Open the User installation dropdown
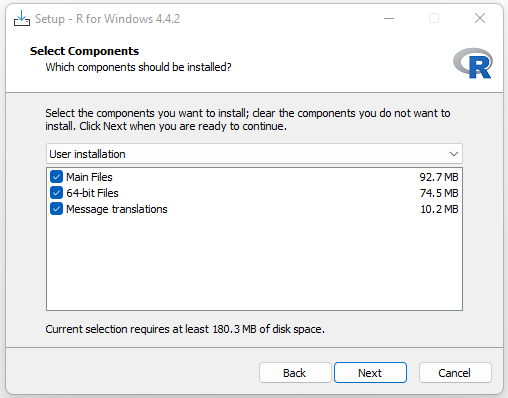 coord(254,154)
